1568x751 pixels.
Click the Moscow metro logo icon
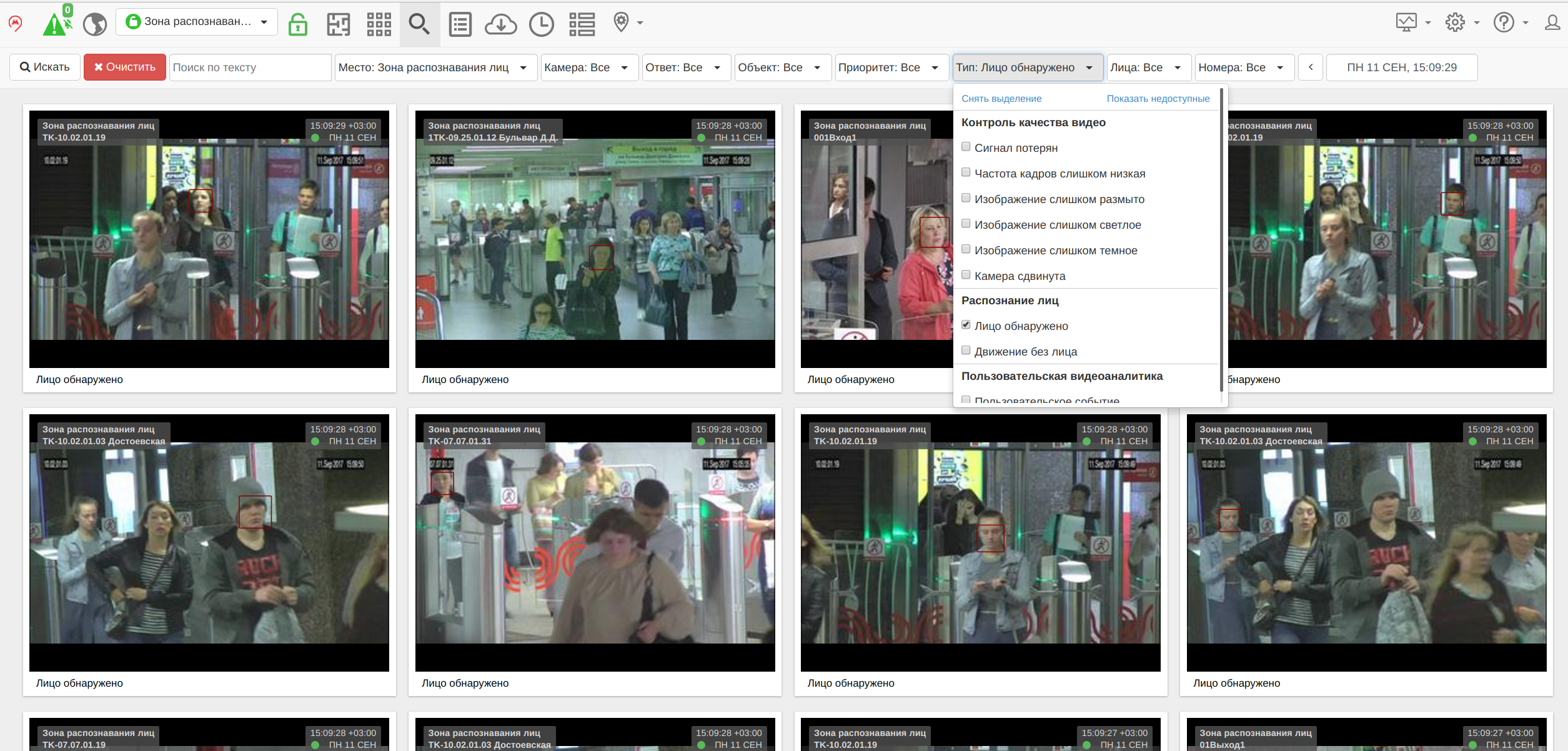point(16,24)
